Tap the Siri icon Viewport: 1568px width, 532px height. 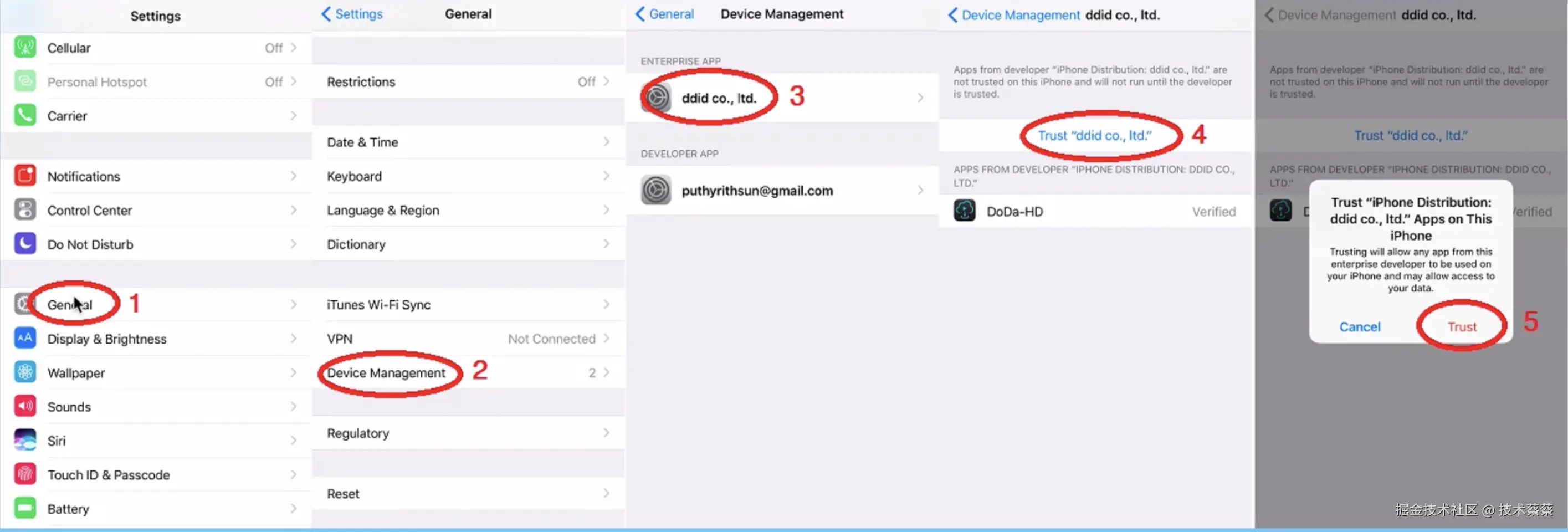(x=25, y=440)
